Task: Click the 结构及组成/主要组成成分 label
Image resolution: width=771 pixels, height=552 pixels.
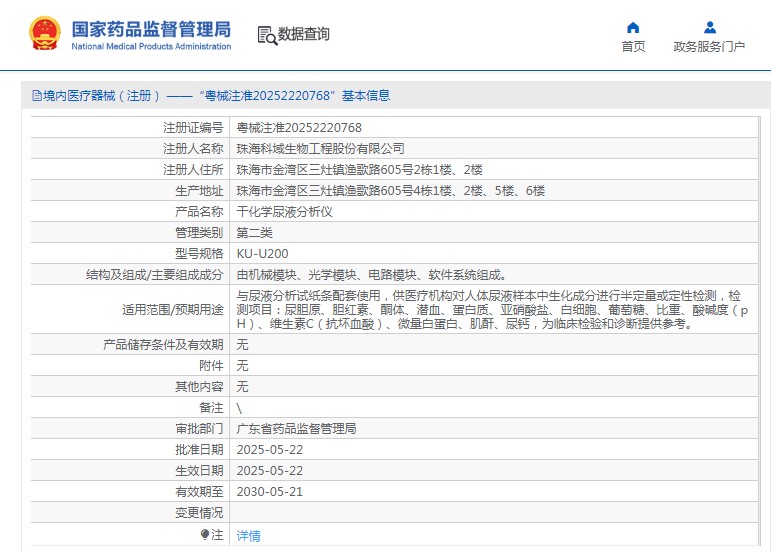Action: tap(154, 275)
